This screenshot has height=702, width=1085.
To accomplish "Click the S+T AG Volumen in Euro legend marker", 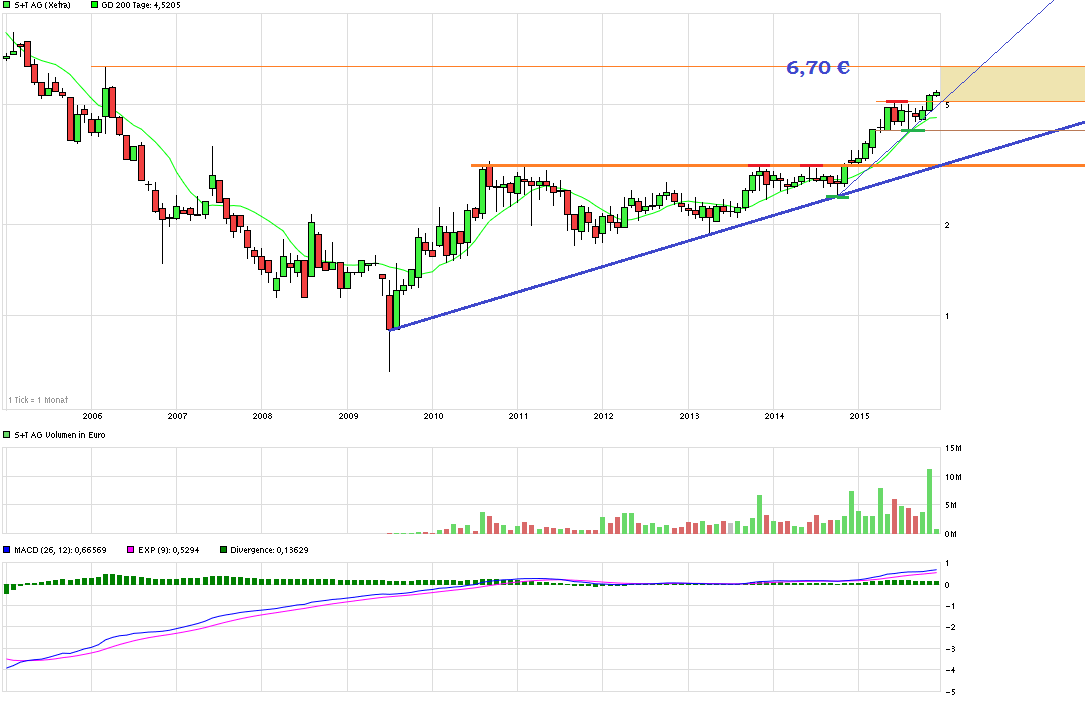I will click(x=8, y=434).
